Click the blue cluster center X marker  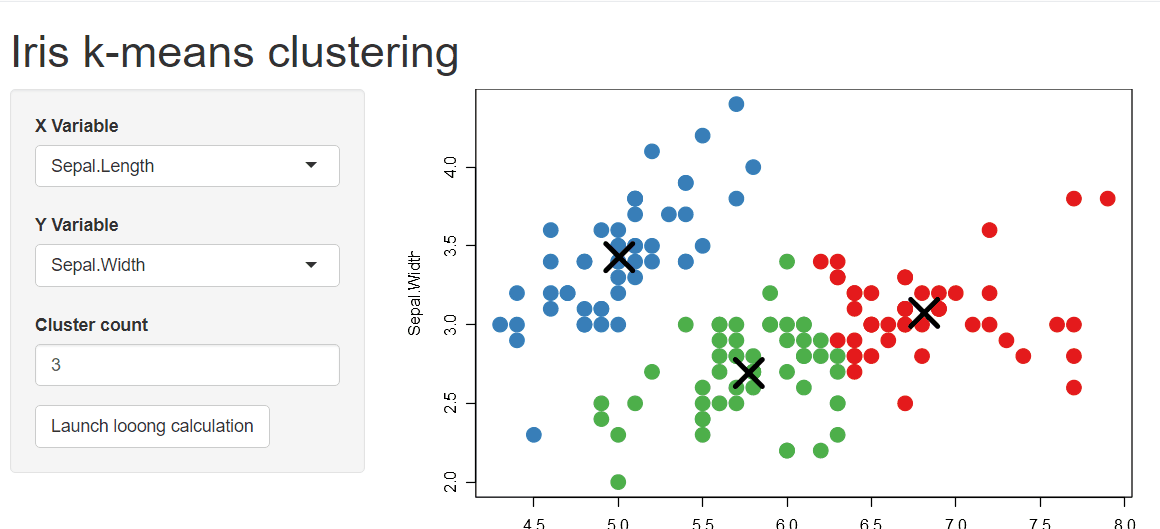pyautogui.click(x=619, y=256)
